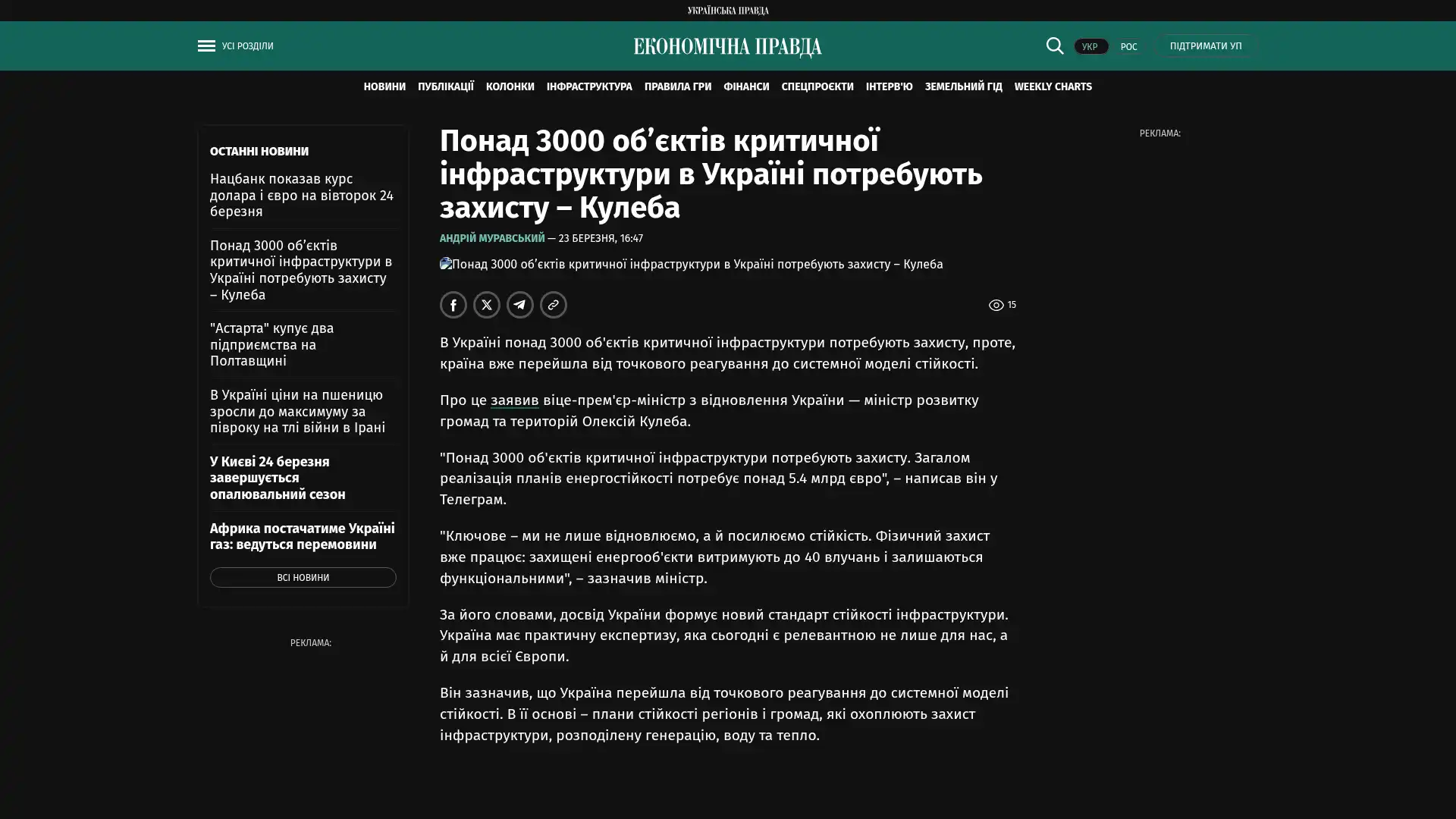1456x819 pixels.
Task: Click the Економічна правда logo
Action: pos(727,47)
